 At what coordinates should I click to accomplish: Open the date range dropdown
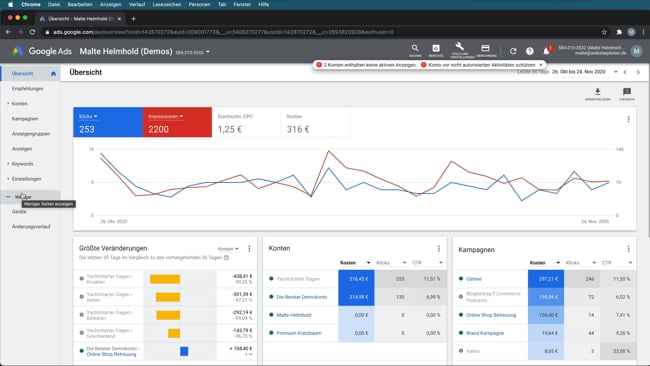click(616, 72)
